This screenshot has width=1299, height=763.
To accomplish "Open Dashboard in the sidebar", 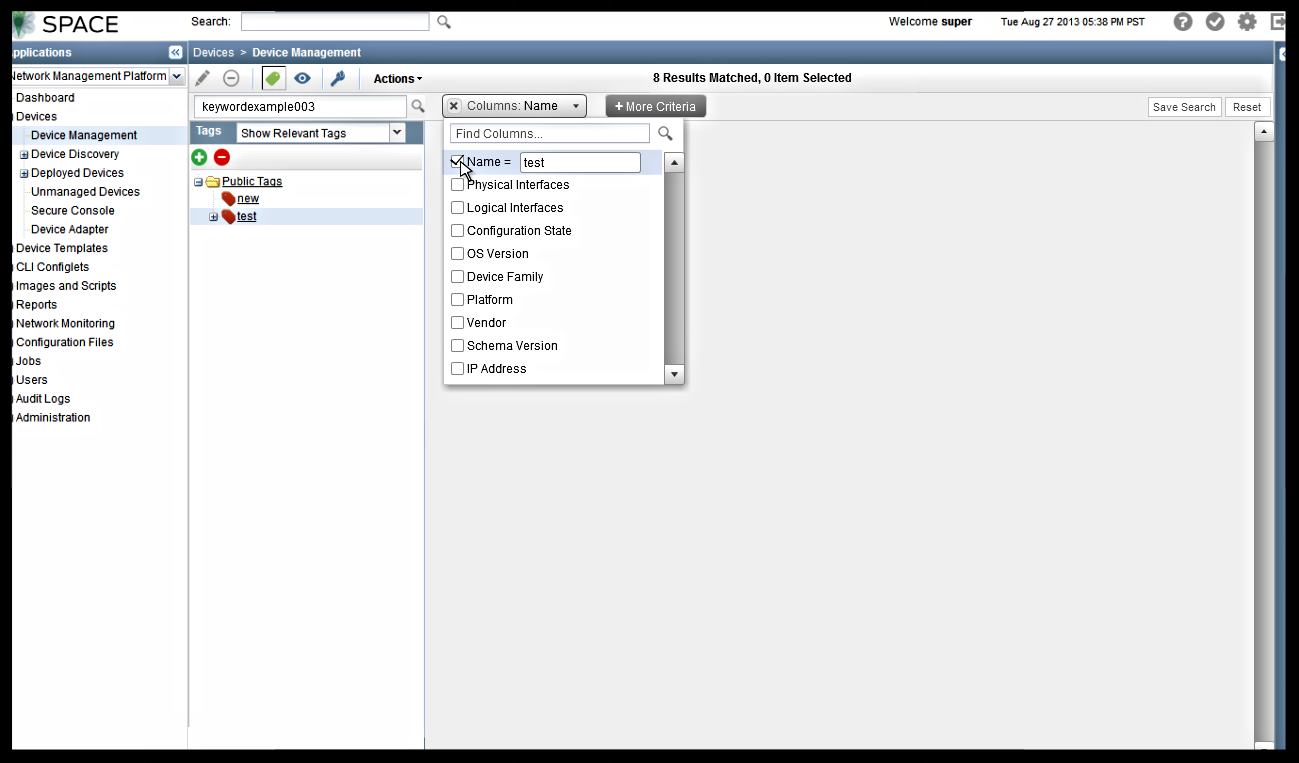I will pyautogui.click(x=45, y=98).
